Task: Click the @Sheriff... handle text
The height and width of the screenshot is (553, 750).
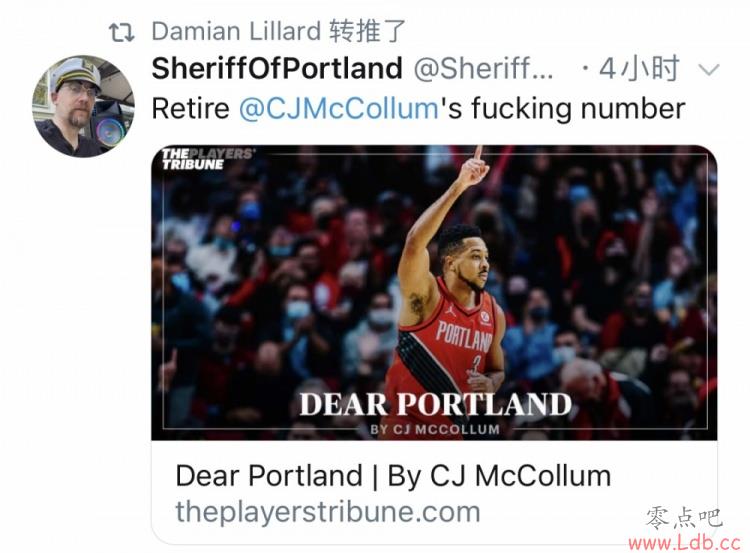Action: point(483,69)
